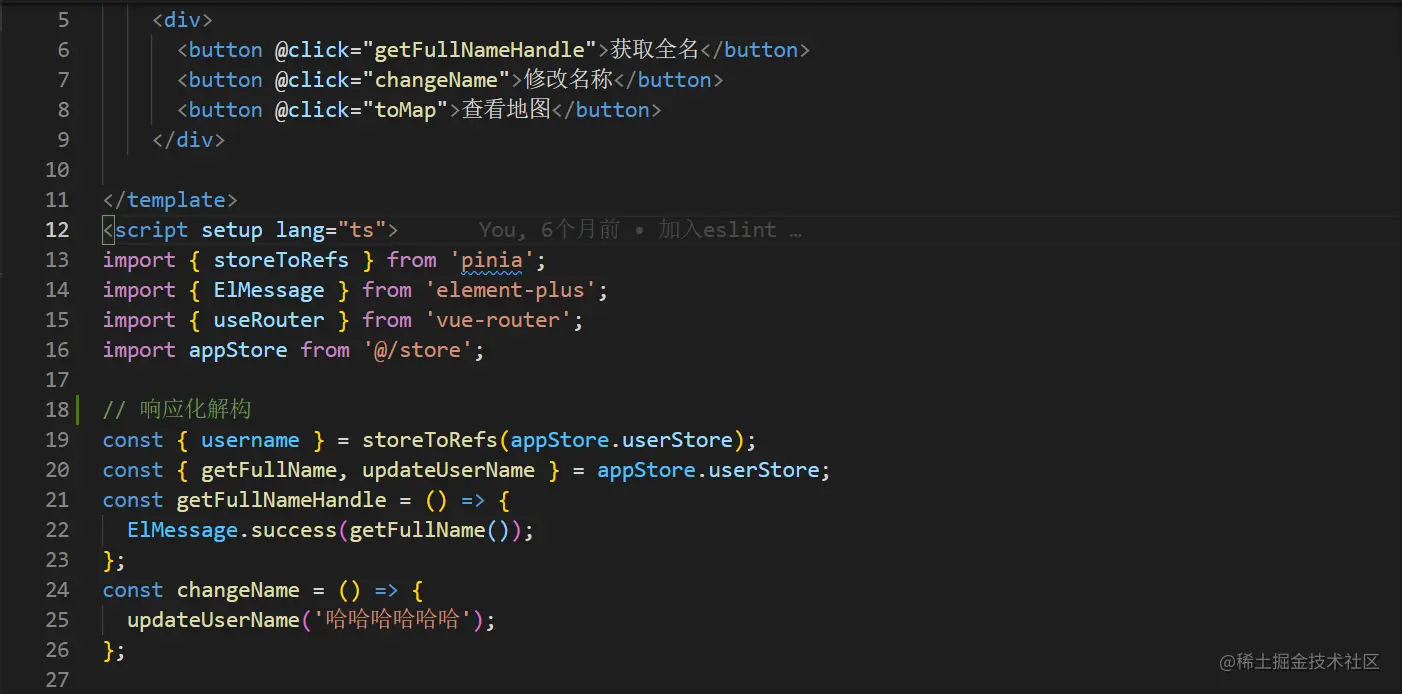Click line number 12 in the gutter
1402x694 pixels.
click(57, 230)
